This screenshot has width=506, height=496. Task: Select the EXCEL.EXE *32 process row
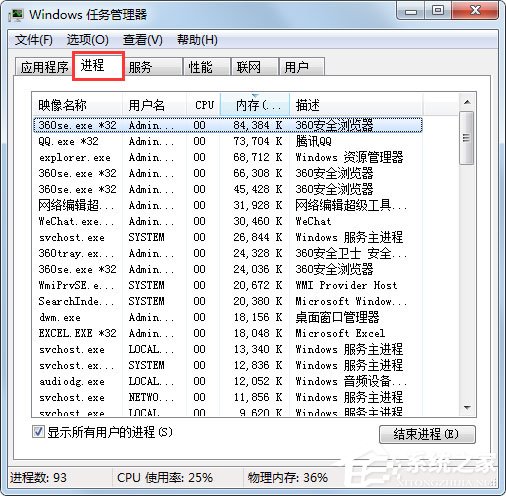[228, 333]
